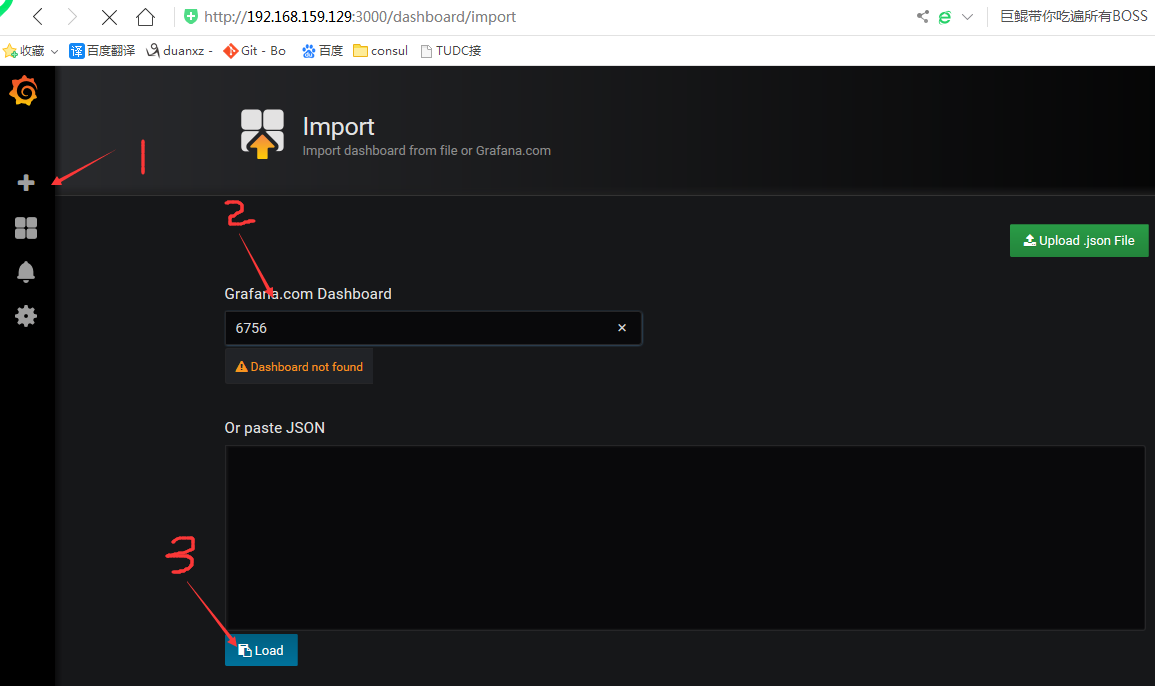Click the Dashboard not found warning message

point(299,366)
